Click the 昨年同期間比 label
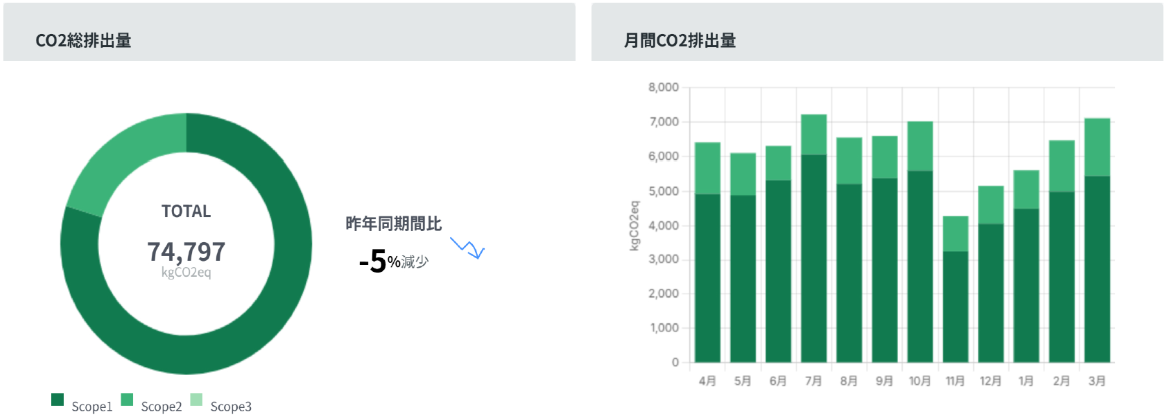Screen dimensions: 1170x417 pos(394,223)
